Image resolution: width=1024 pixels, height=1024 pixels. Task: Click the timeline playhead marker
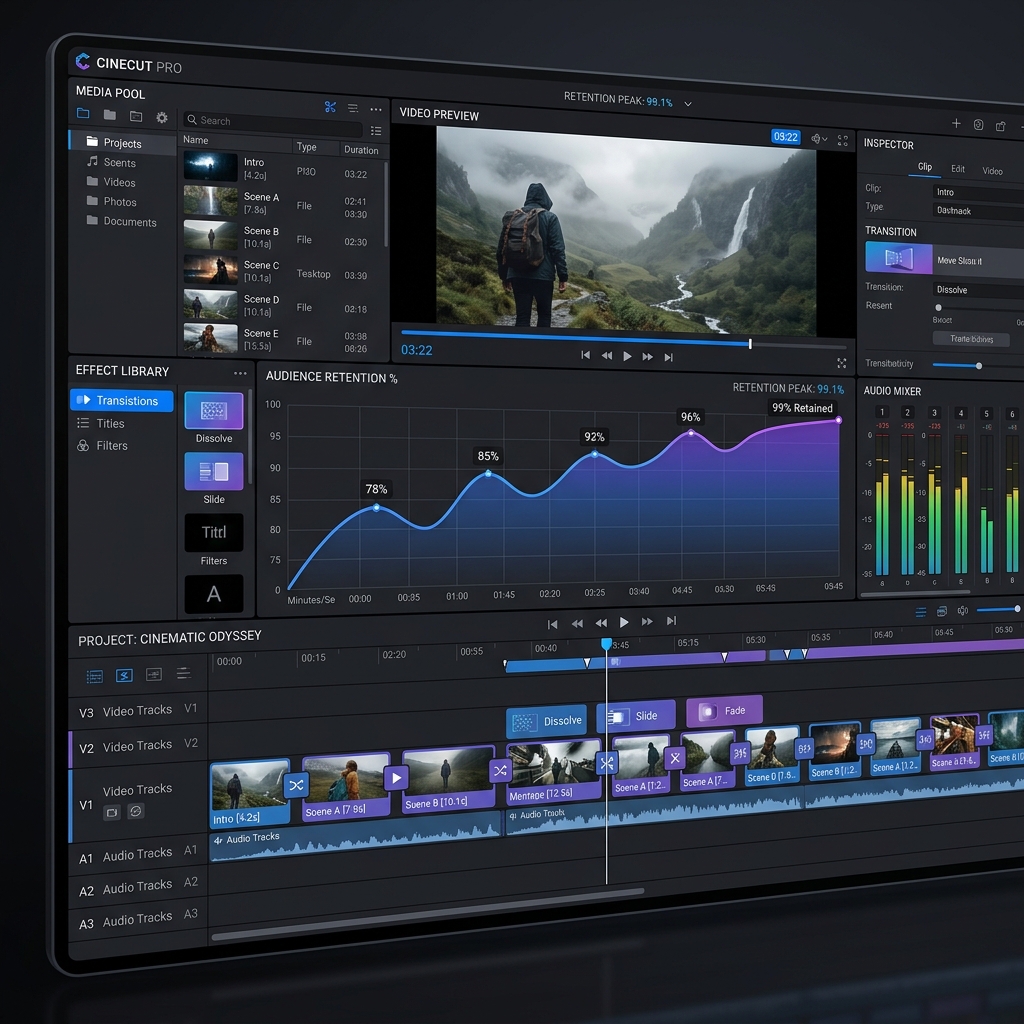(x=607, y=644)
